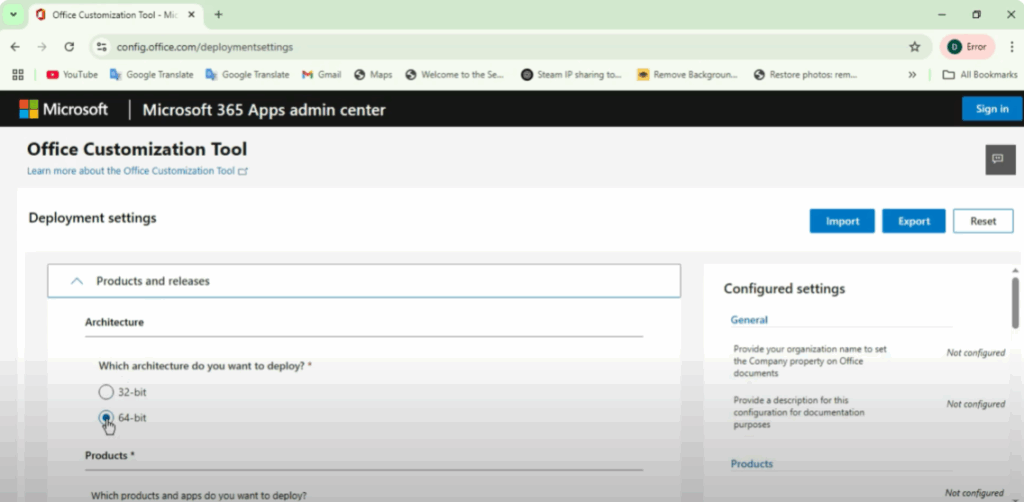Open the apps grid icon in bookmarks bar
Image resolution: width=1024 pixels, height=502 pixels.
pyautogui.click(x=18, y=74)
